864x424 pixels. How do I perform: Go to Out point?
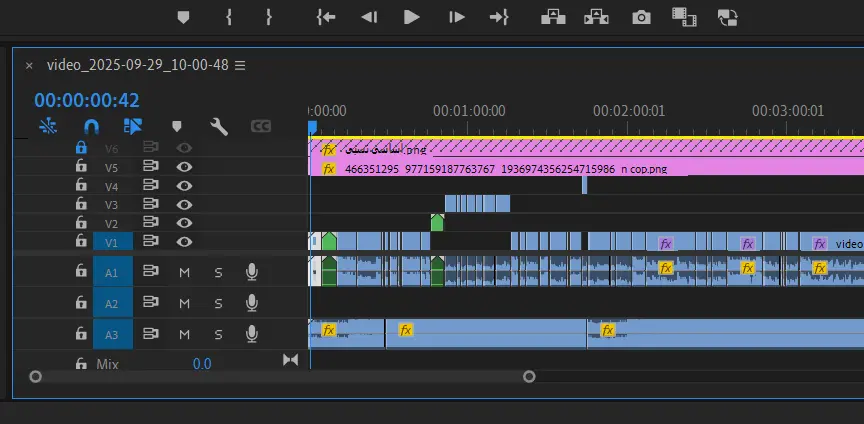tap(499, 18)
